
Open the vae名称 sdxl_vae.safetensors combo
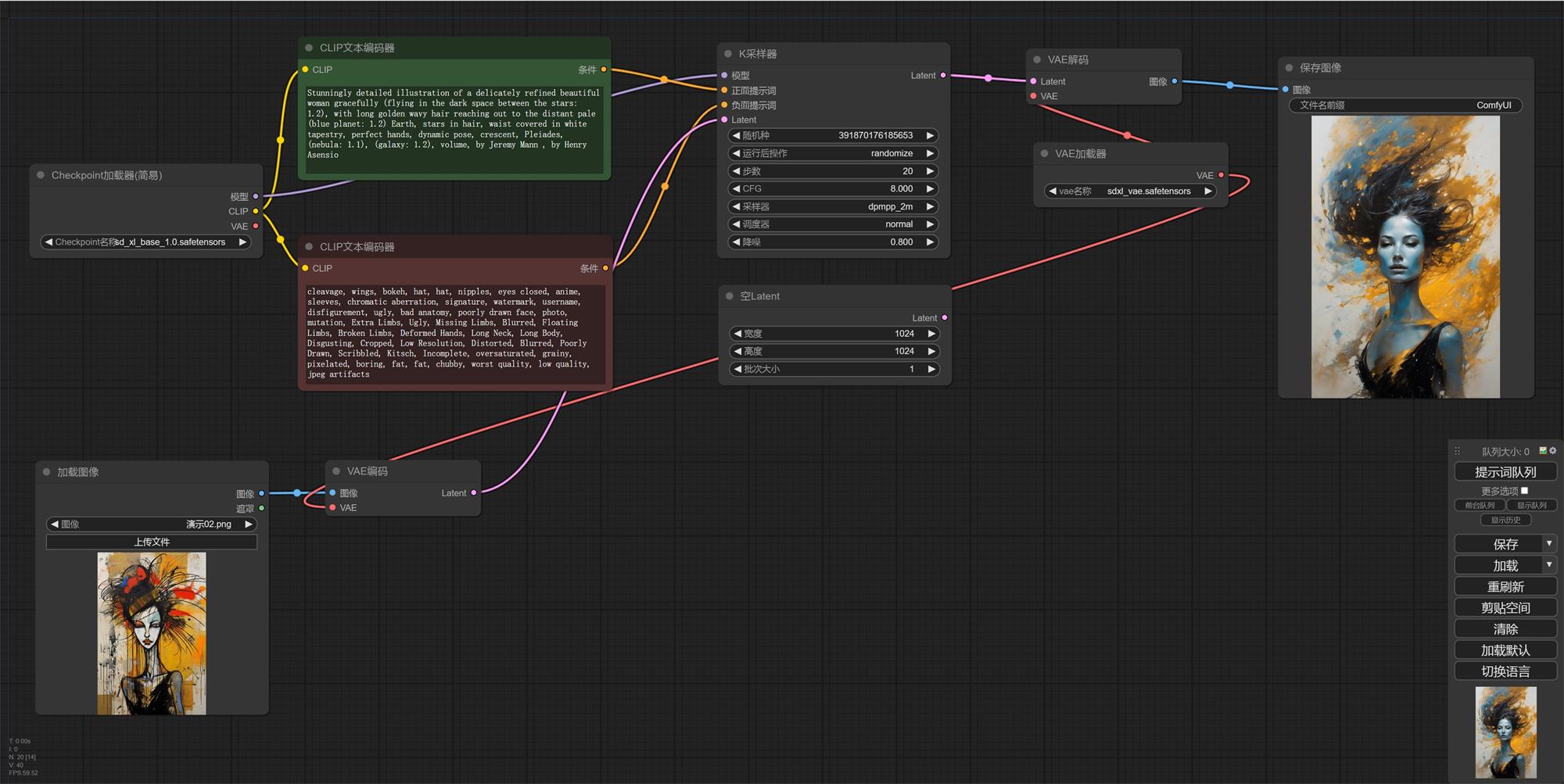coord(1131,191)
